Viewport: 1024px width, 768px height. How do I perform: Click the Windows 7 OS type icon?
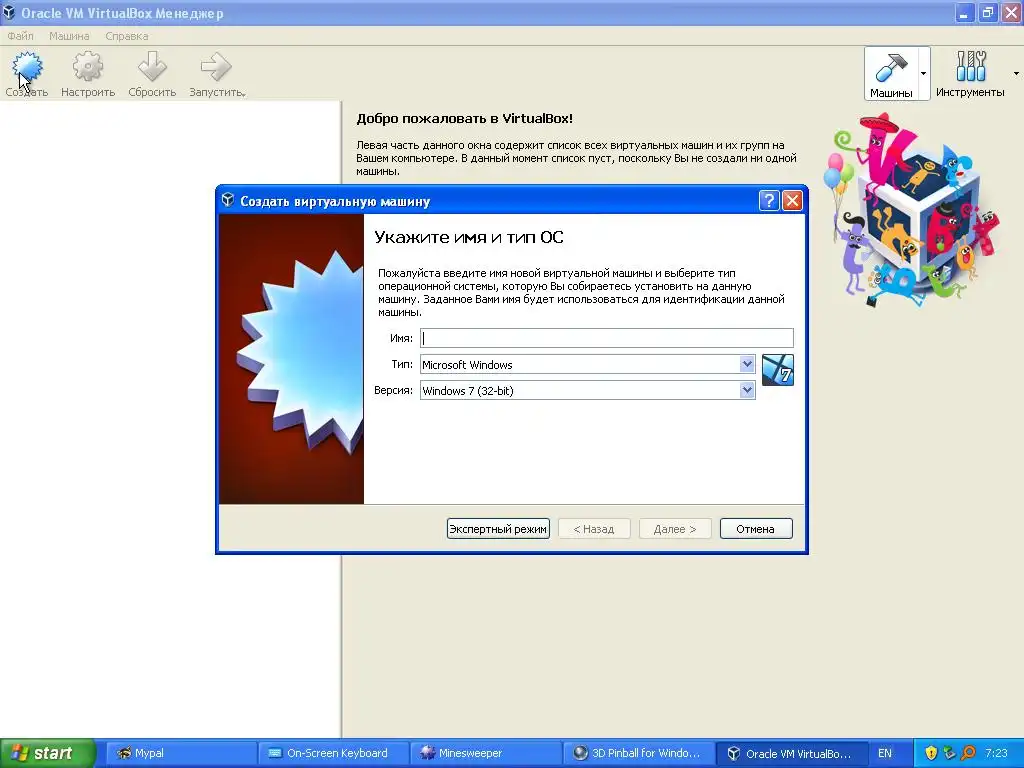[778, 370]
